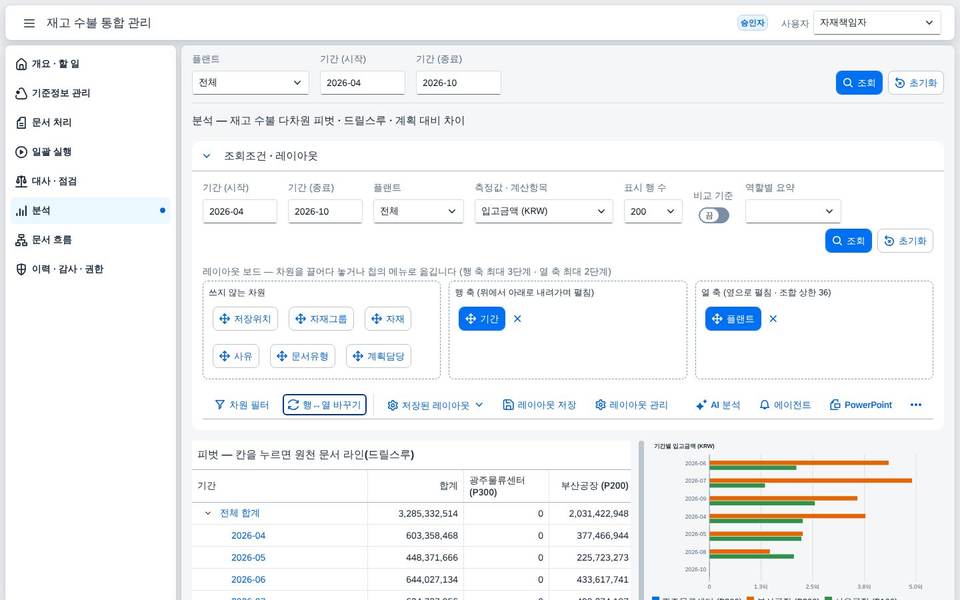Select the 사유 dimension chip

pos(236,356)
